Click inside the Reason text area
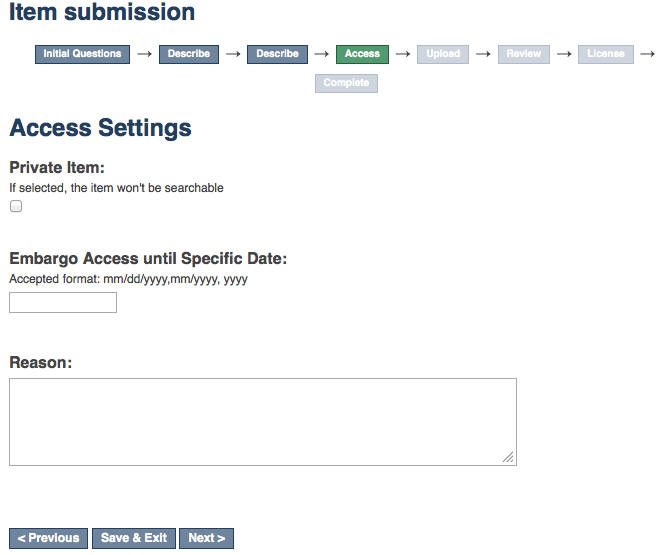Image resolution: width=662 pixels, height=555 pixels. (262, 421)
